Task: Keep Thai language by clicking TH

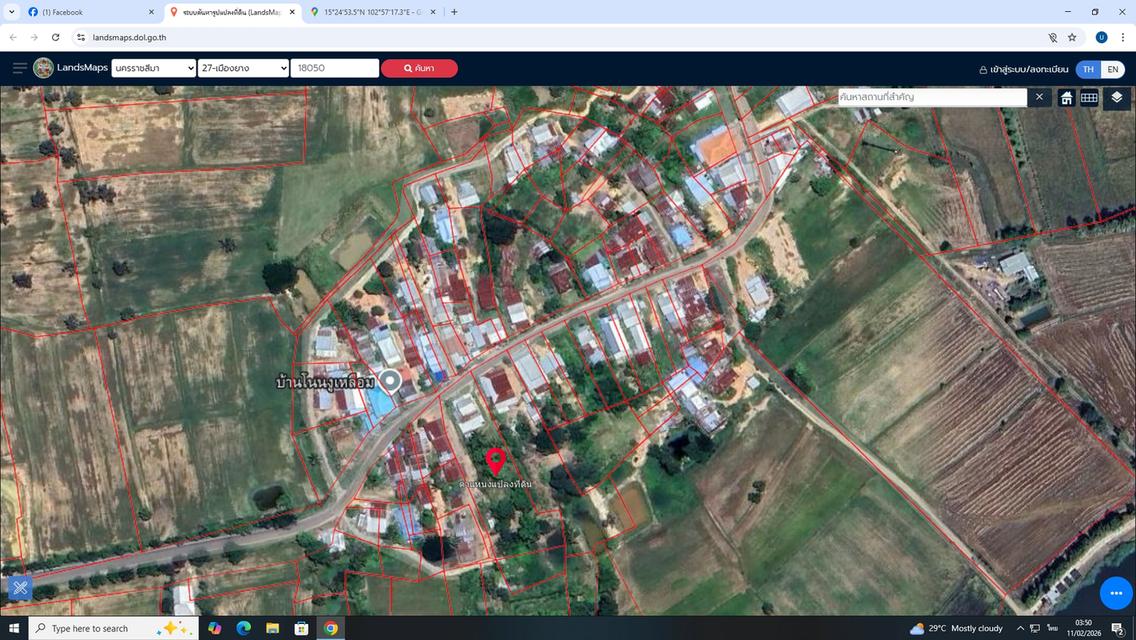Action: (1087, 69)
